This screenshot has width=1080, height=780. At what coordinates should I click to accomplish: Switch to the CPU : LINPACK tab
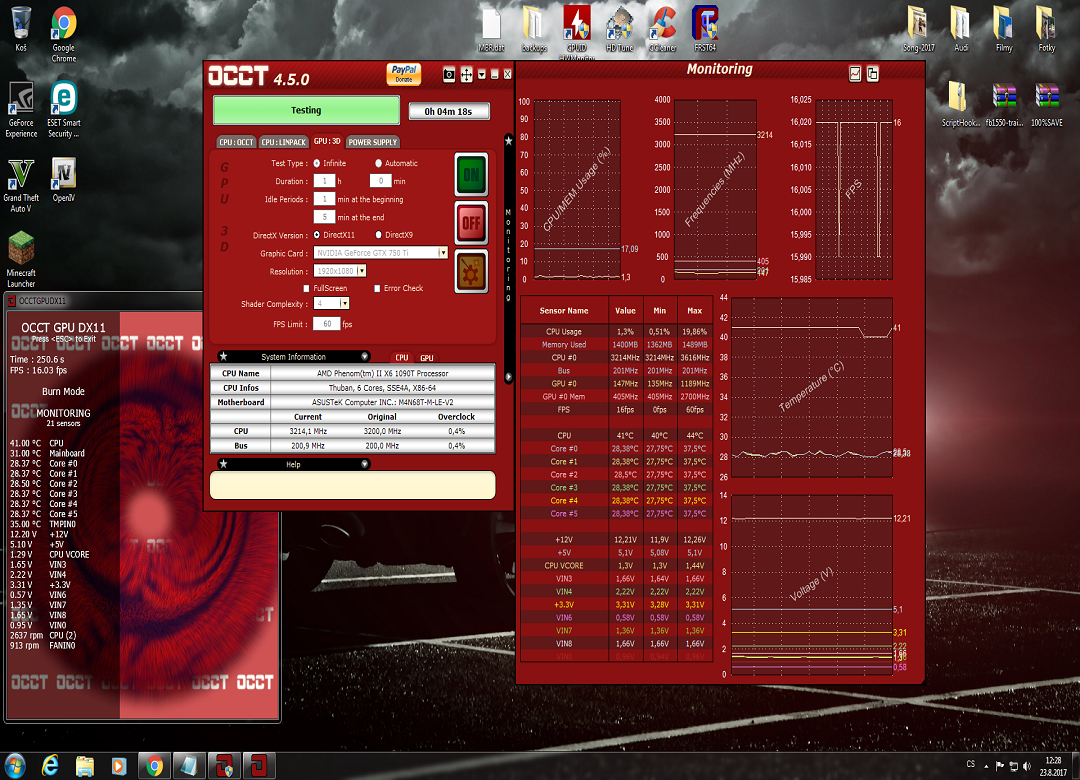[x=284, y=142]
